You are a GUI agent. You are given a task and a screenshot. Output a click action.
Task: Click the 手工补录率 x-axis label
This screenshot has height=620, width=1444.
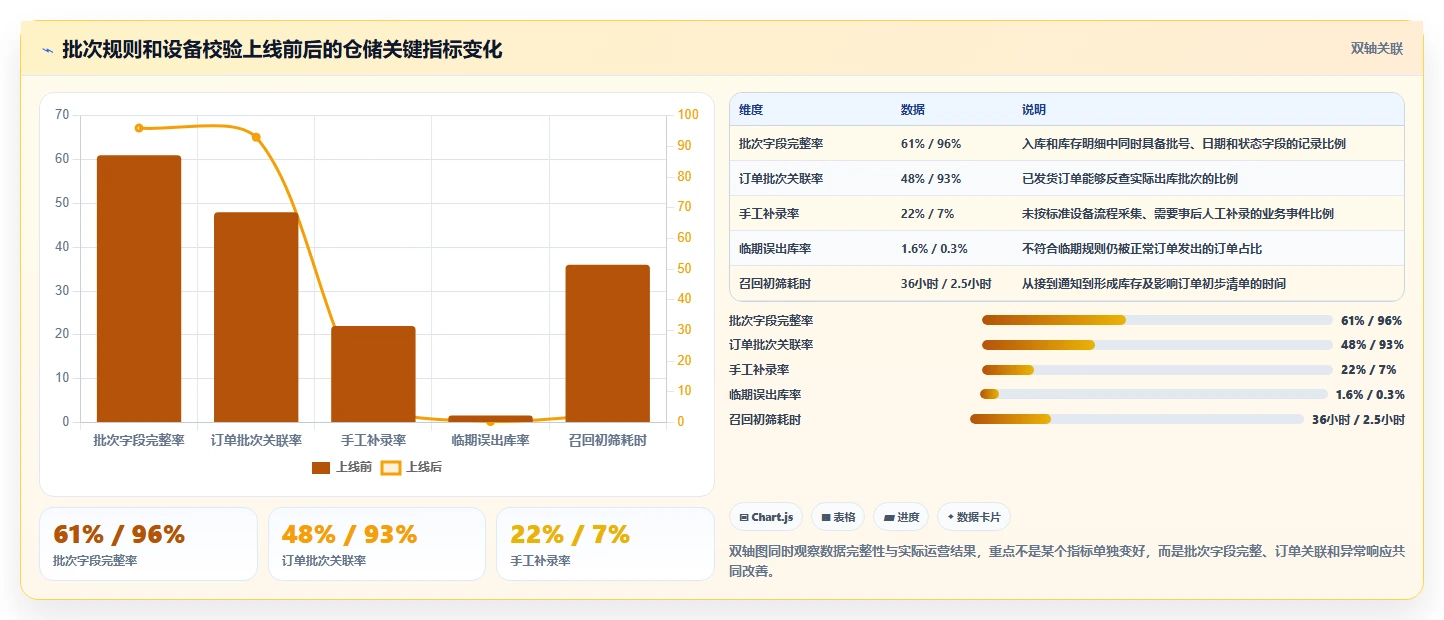373,440
